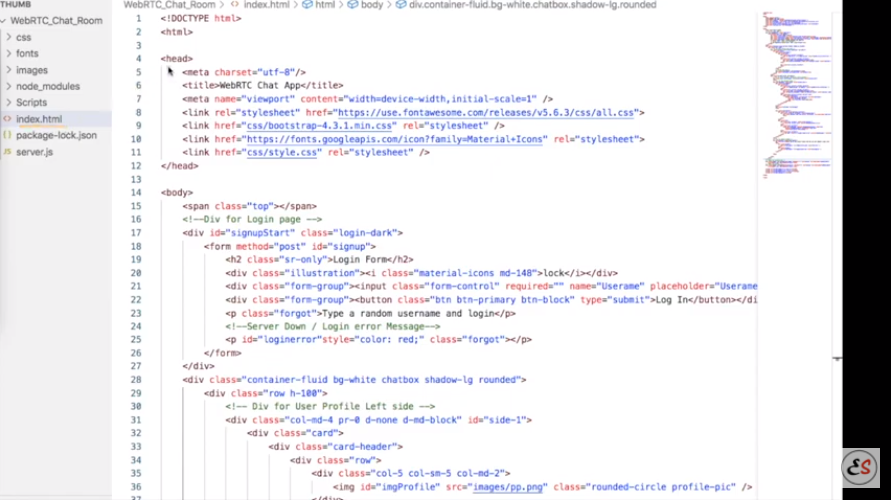891x500 pixels.
Task: Click the html element icon in the breadcrumb
Action: (308, 5)
